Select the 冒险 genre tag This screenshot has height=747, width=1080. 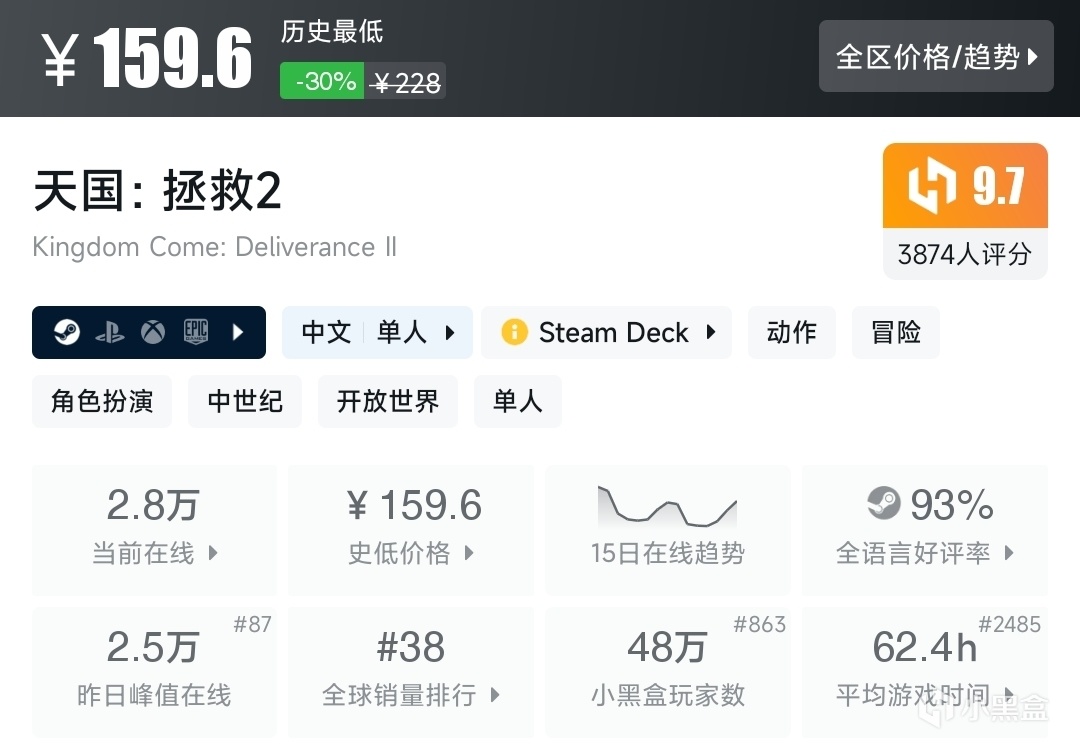(895, 332)
